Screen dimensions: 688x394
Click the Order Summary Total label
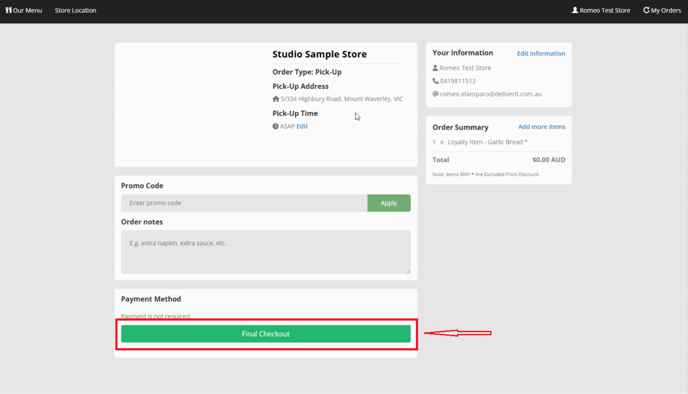tap(441, 160)
